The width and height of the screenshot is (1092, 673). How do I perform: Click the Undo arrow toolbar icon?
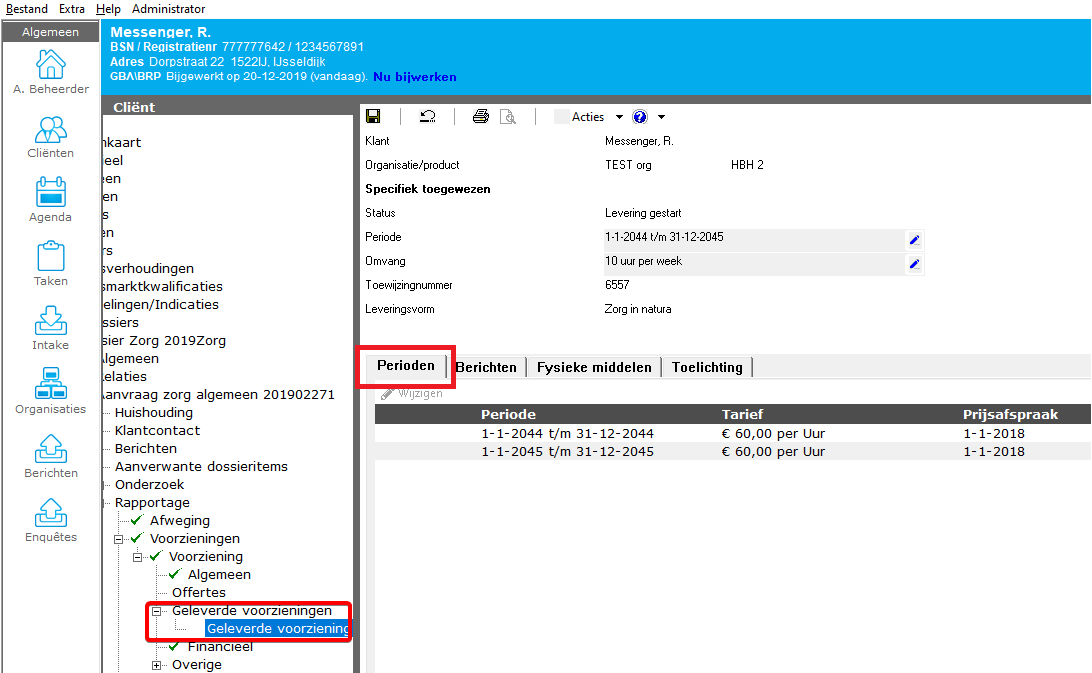coord(427,117)
